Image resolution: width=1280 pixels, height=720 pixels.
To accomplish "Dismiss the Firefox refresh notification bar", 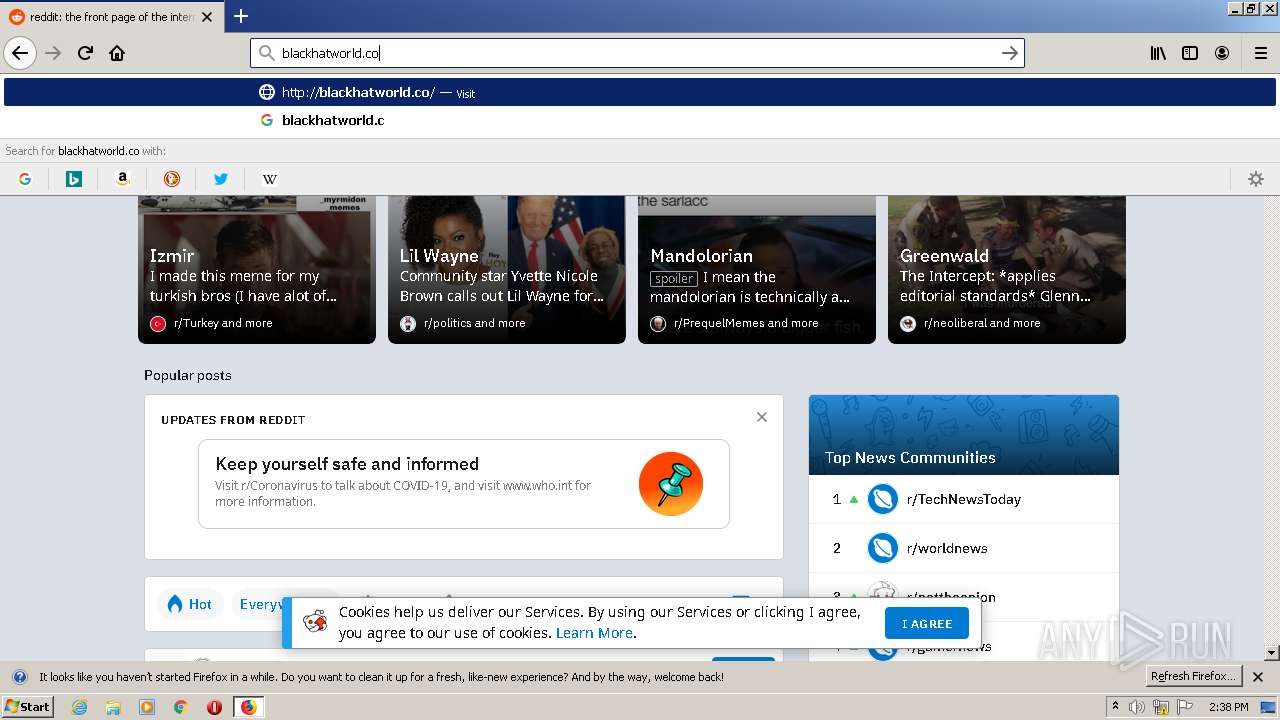I will click(x=1258, y=677).
